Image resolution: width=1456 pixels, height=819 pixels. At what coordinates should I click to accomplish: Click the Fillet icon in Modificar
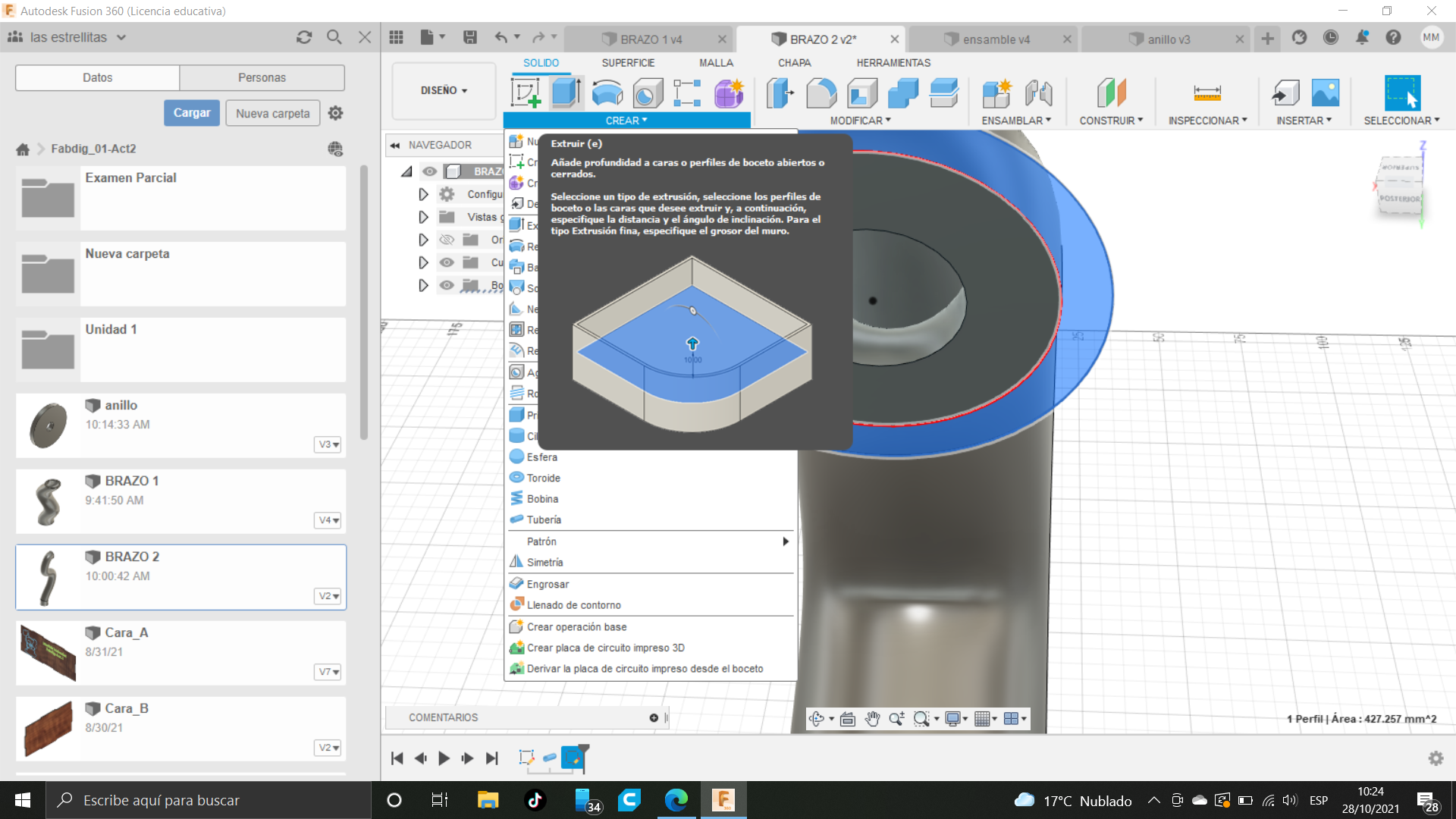point(821,93)
